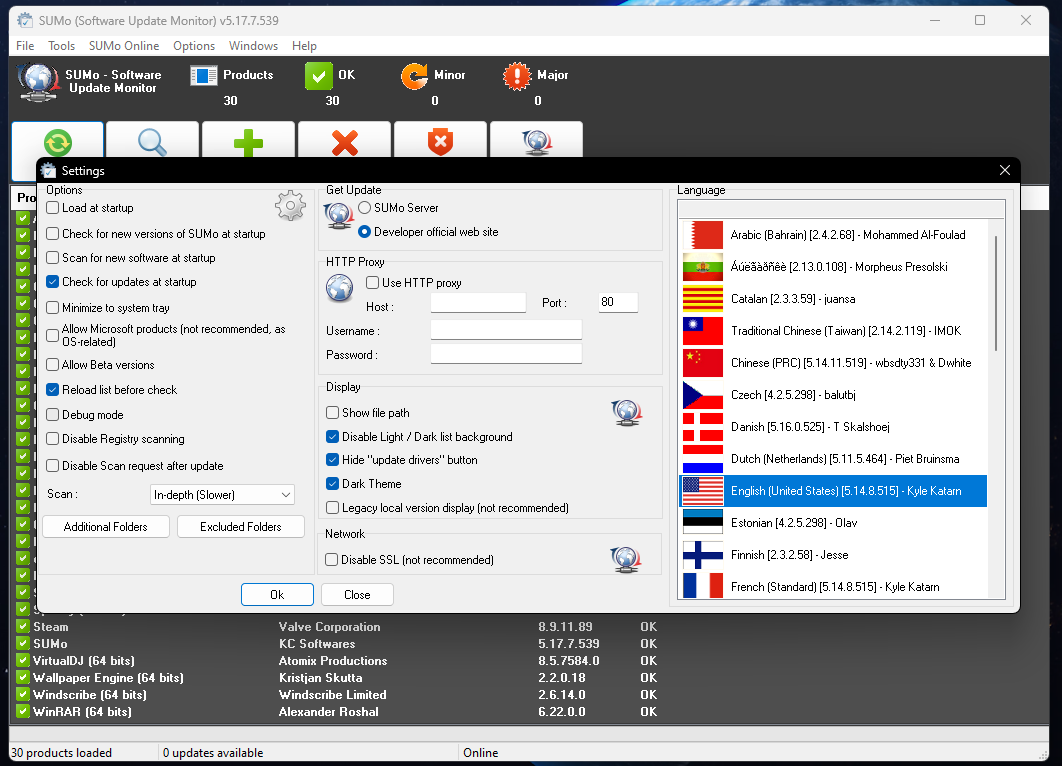Toggle the Dark Theme checkbox
The width and height of the screenshot is (1062, 766).
[333, 484]
